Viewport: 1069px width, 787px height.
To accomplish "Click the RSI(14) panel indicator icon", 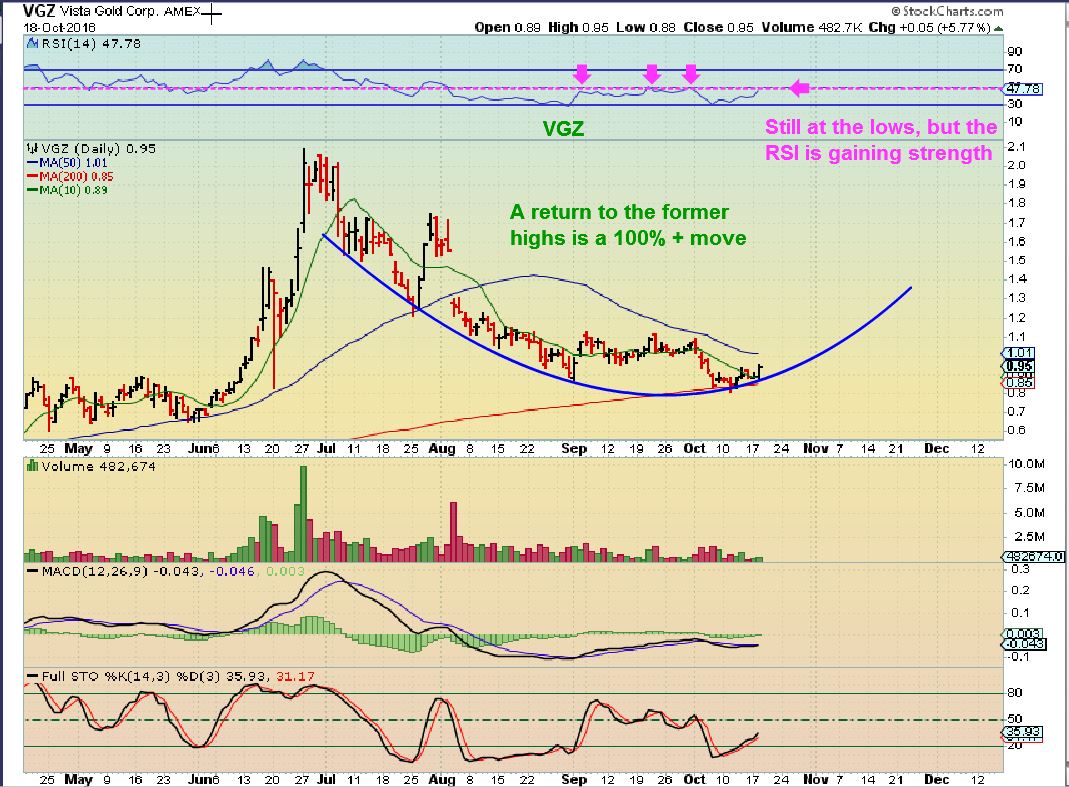I will pos(32,44).
